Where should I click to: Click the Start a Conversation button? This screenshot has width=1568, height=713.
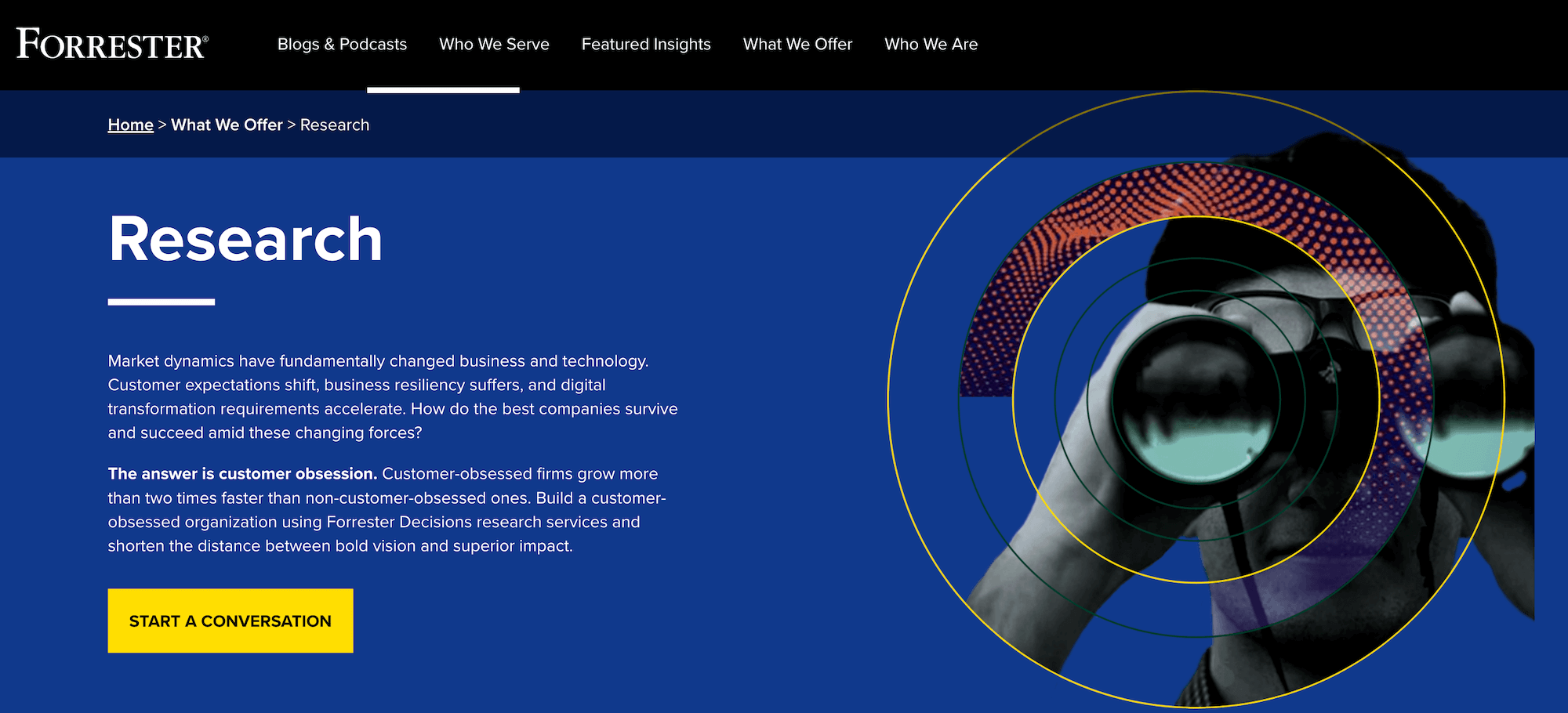[x=230, y=621]
